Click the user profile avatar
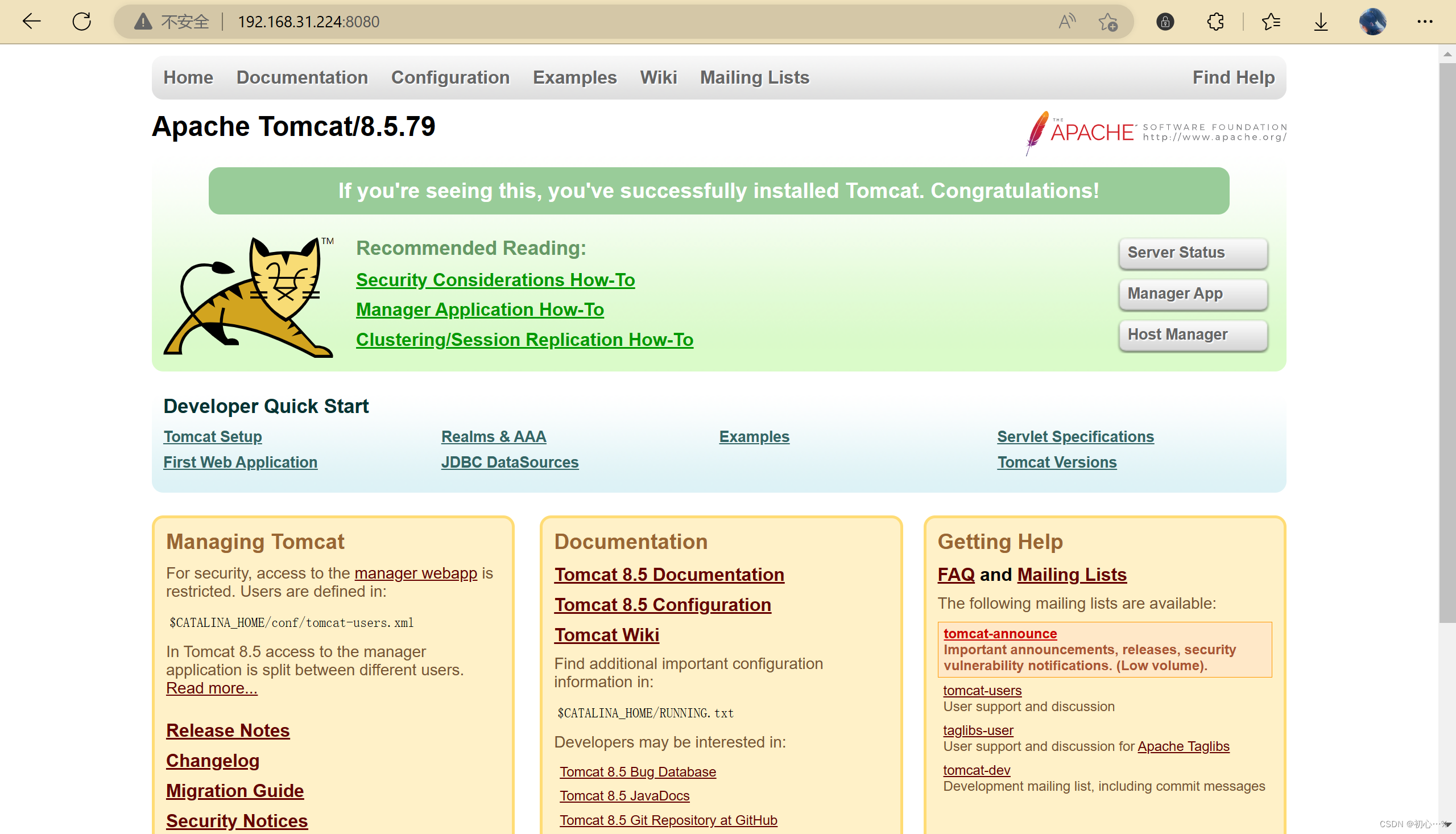 (1372, 22)
